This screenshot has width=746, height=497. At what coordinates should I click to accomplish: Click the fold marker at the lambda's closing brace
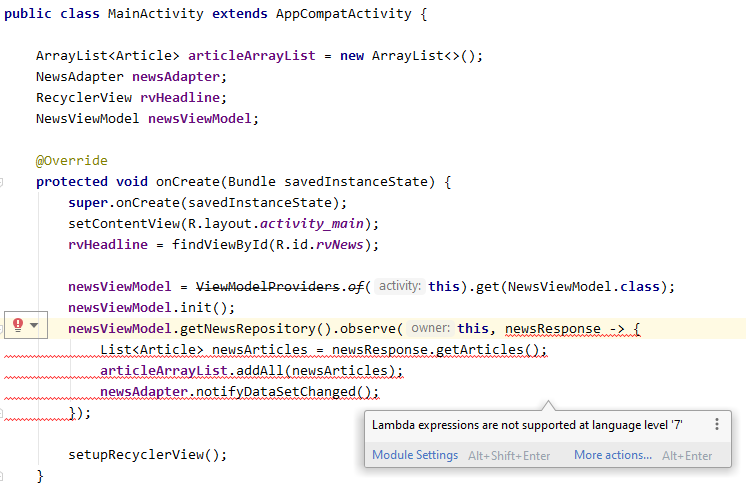coord(3,413)
